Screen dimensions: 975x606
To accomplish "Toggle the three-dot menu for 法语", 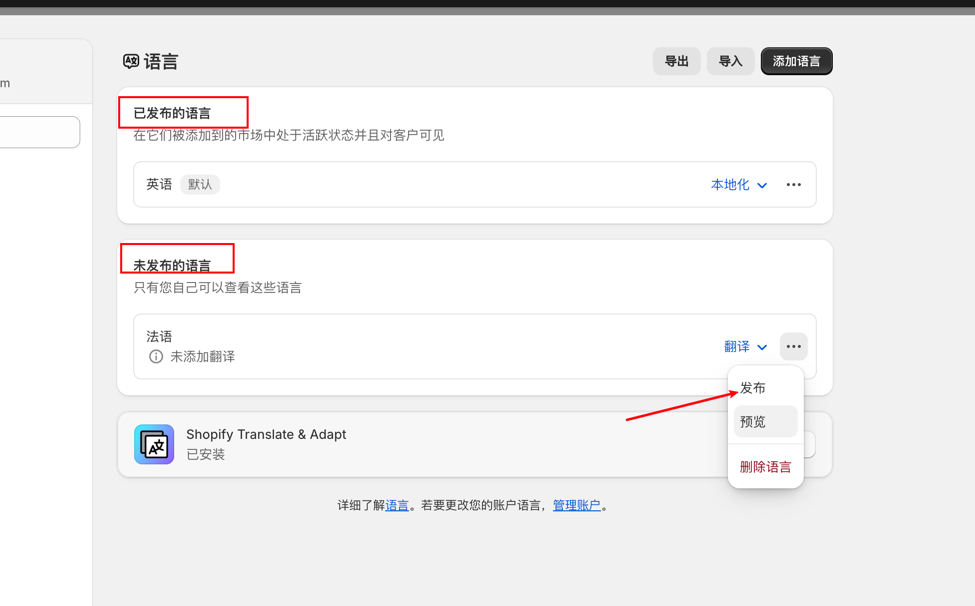I will point(793,346).
